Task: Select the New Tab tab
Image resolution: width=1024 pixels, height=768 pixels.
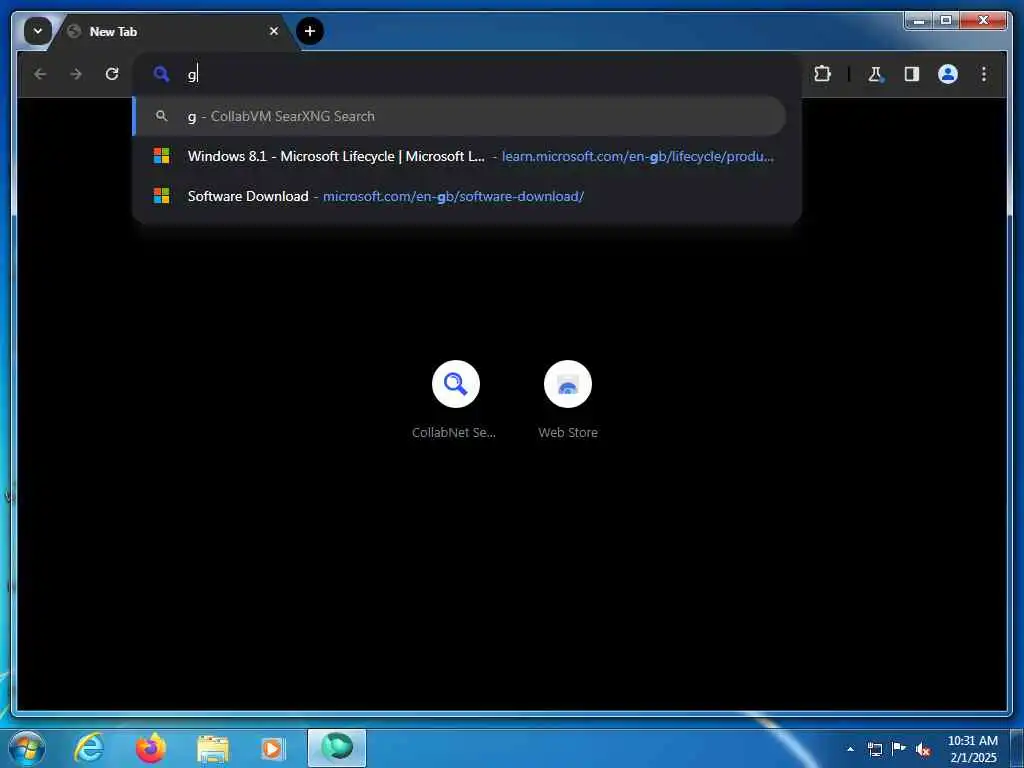Action: tap(174, 31)
